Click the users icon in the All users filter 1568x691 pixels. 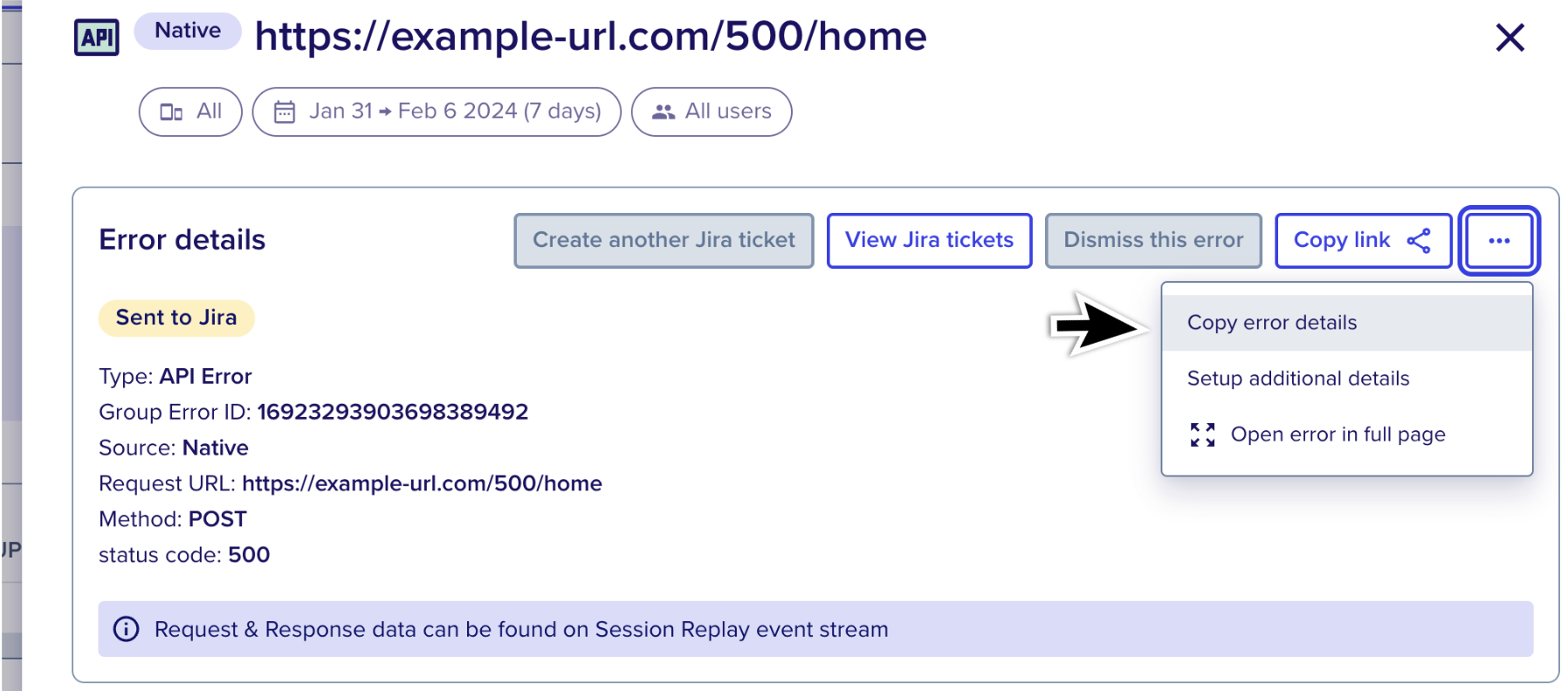tap(664, 112)
